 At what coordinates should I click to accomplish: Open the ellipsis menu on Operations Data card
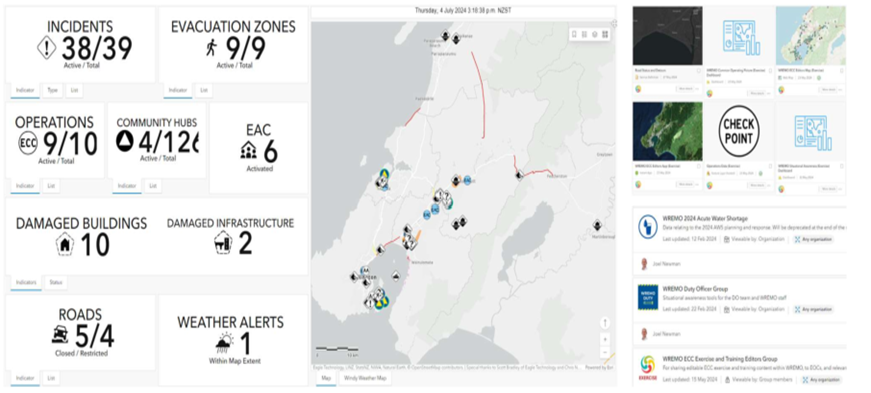pyautogui.click(x=769, y=185)
